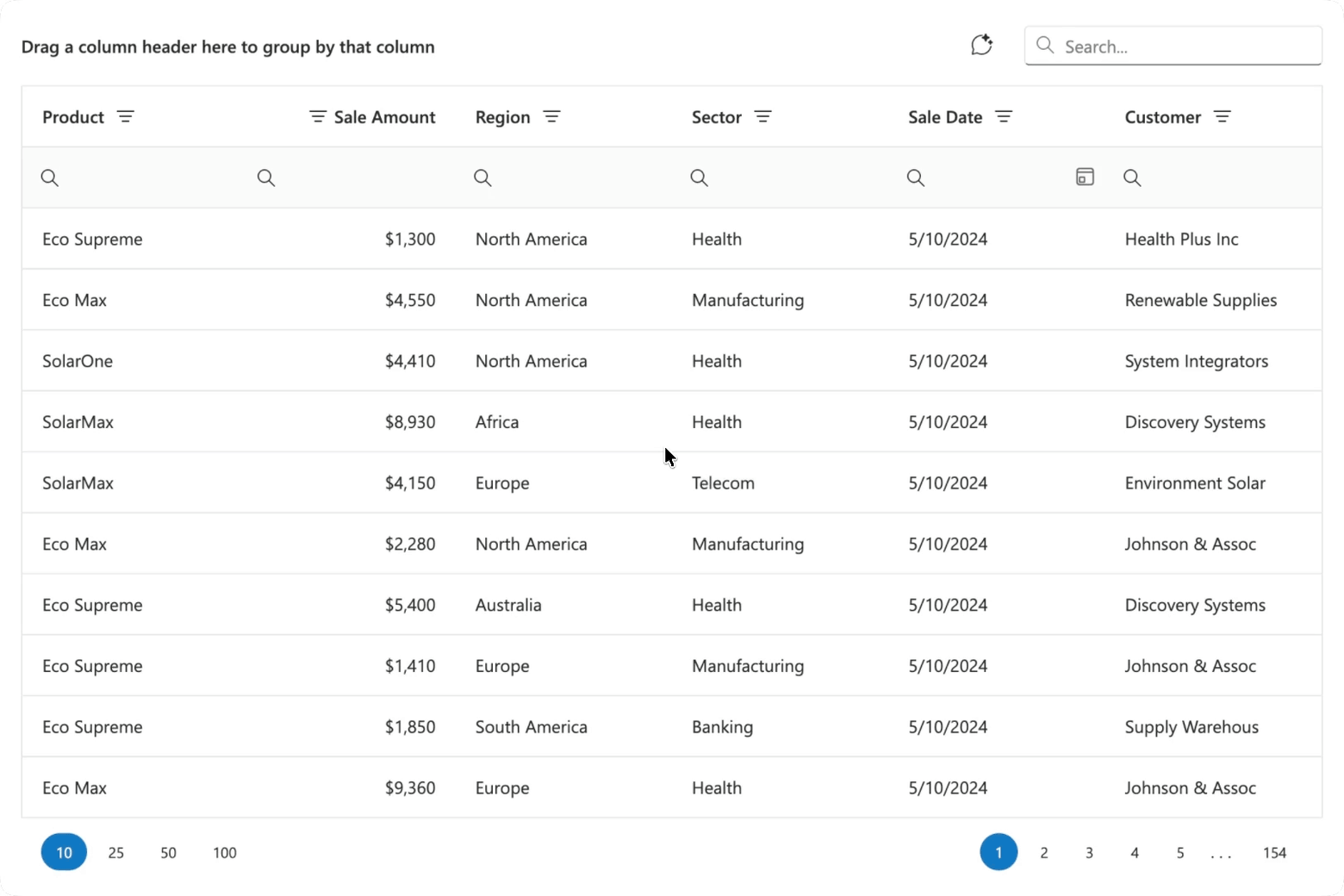Open the Customer column header filter
Viewport: 1344px width, 896px height.
[1223, 116]
